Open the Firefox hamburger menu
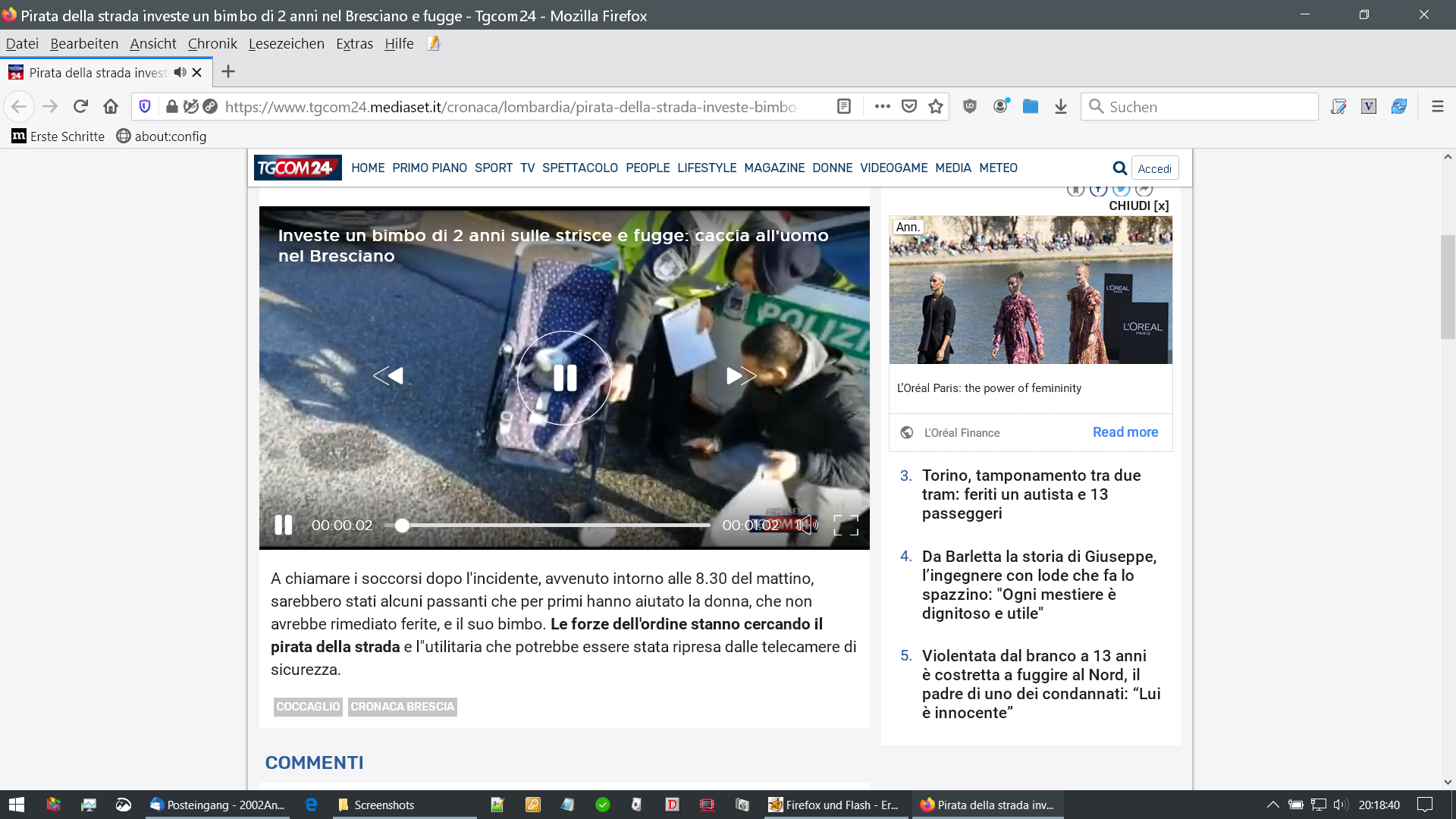Screen dimensions: 1456x819 [1437, 107]
